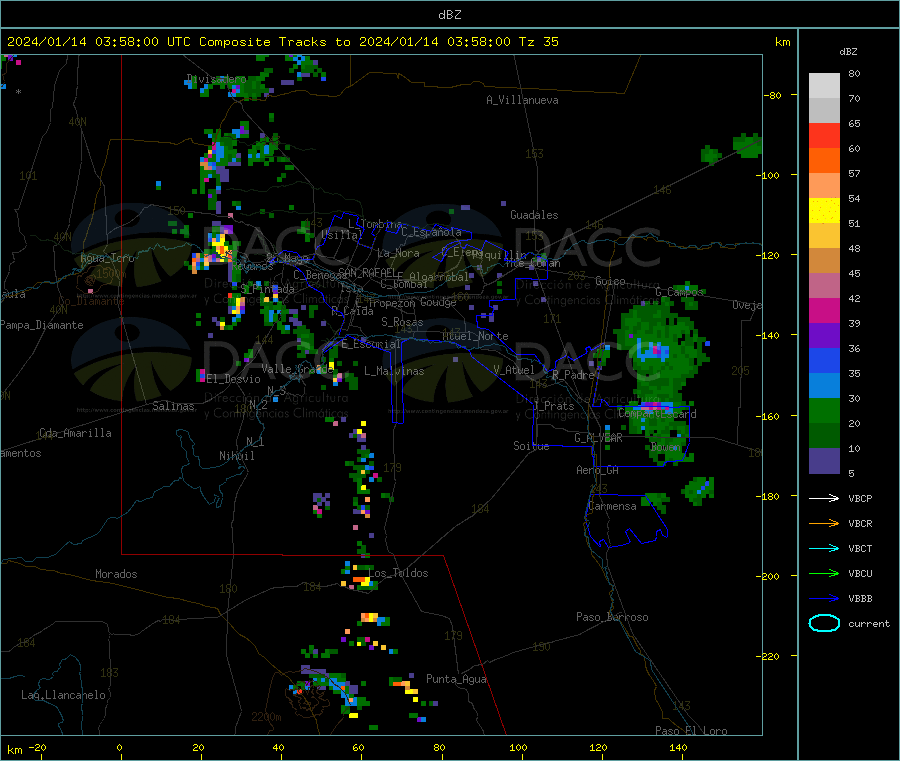The width and height of the screenshot is (900, 761).
Task: Click the El_Desvio location label
Action: click(x=234, y=379)
